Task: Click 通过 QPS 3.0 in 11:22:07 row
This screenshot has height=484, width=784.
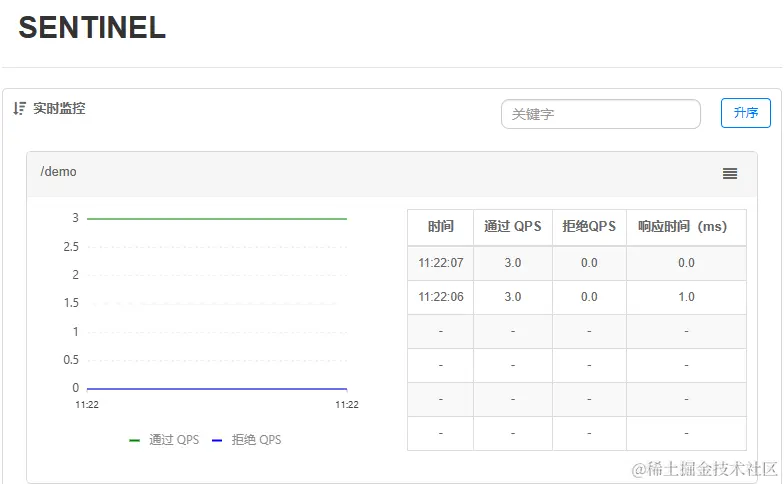Action: [x=512, y=263]
